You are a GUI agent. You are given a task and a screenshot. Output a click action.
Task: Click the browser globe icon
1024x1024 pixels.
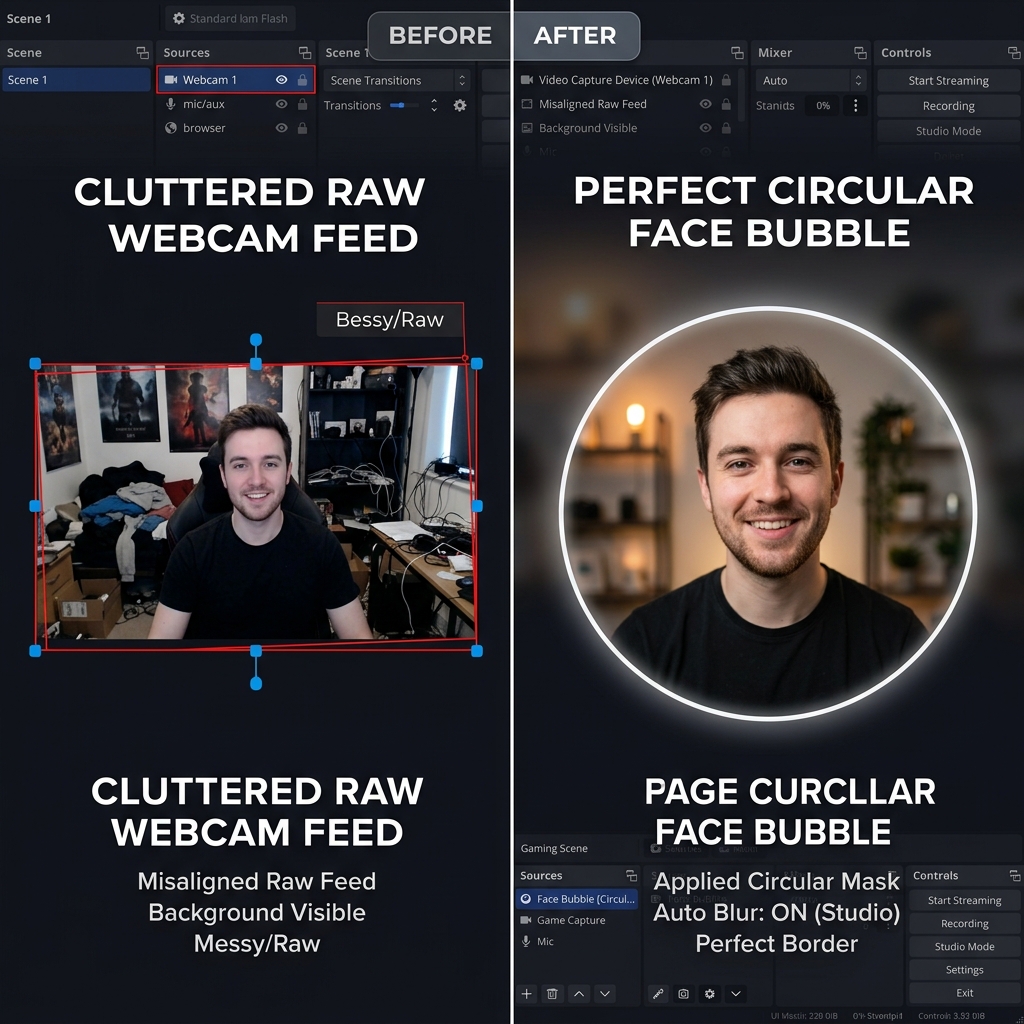pos(170,128)
